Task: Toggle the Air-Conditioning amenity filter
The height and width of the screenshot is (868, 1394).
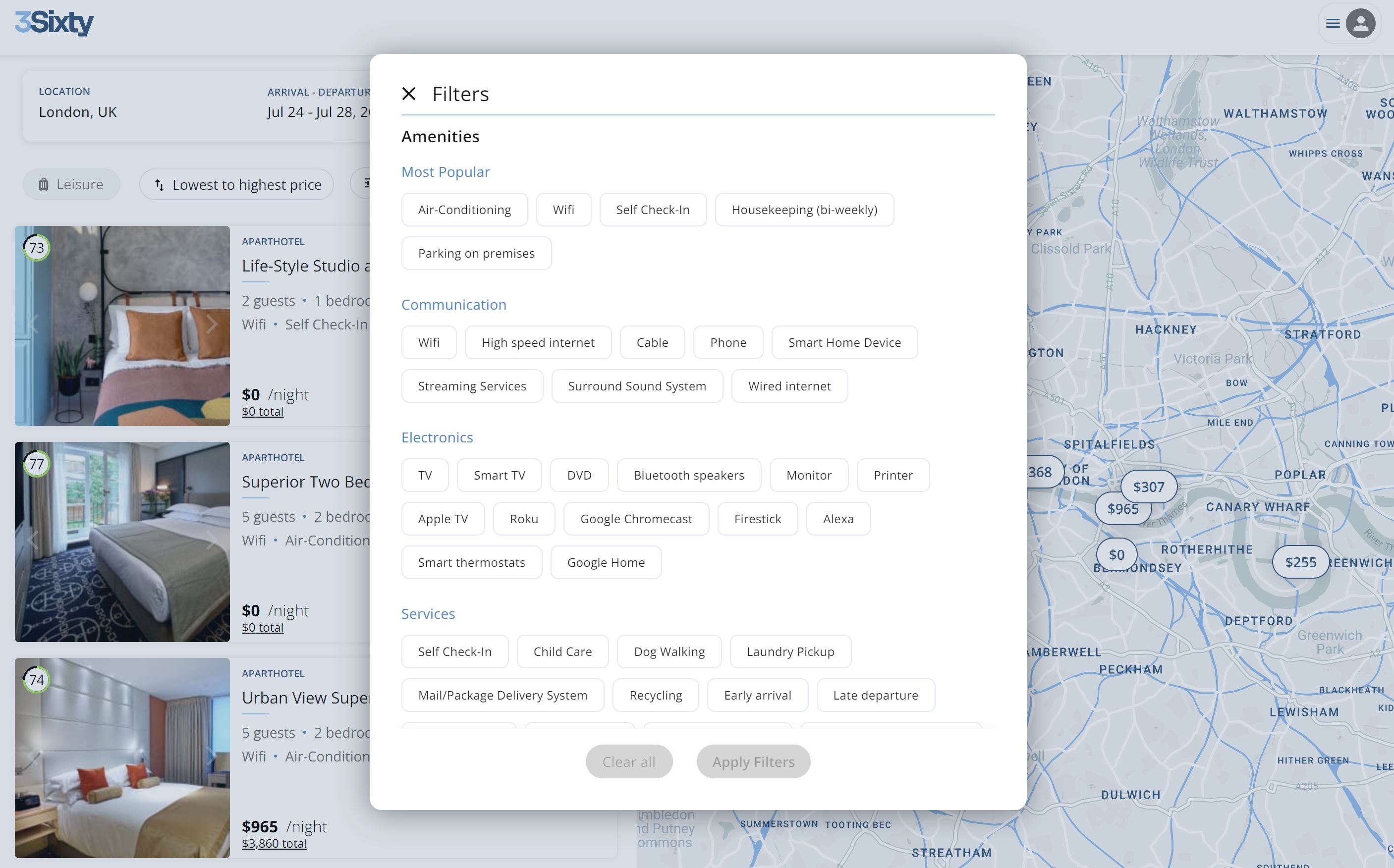Action: pyautogui.click(x=464, y=210)
